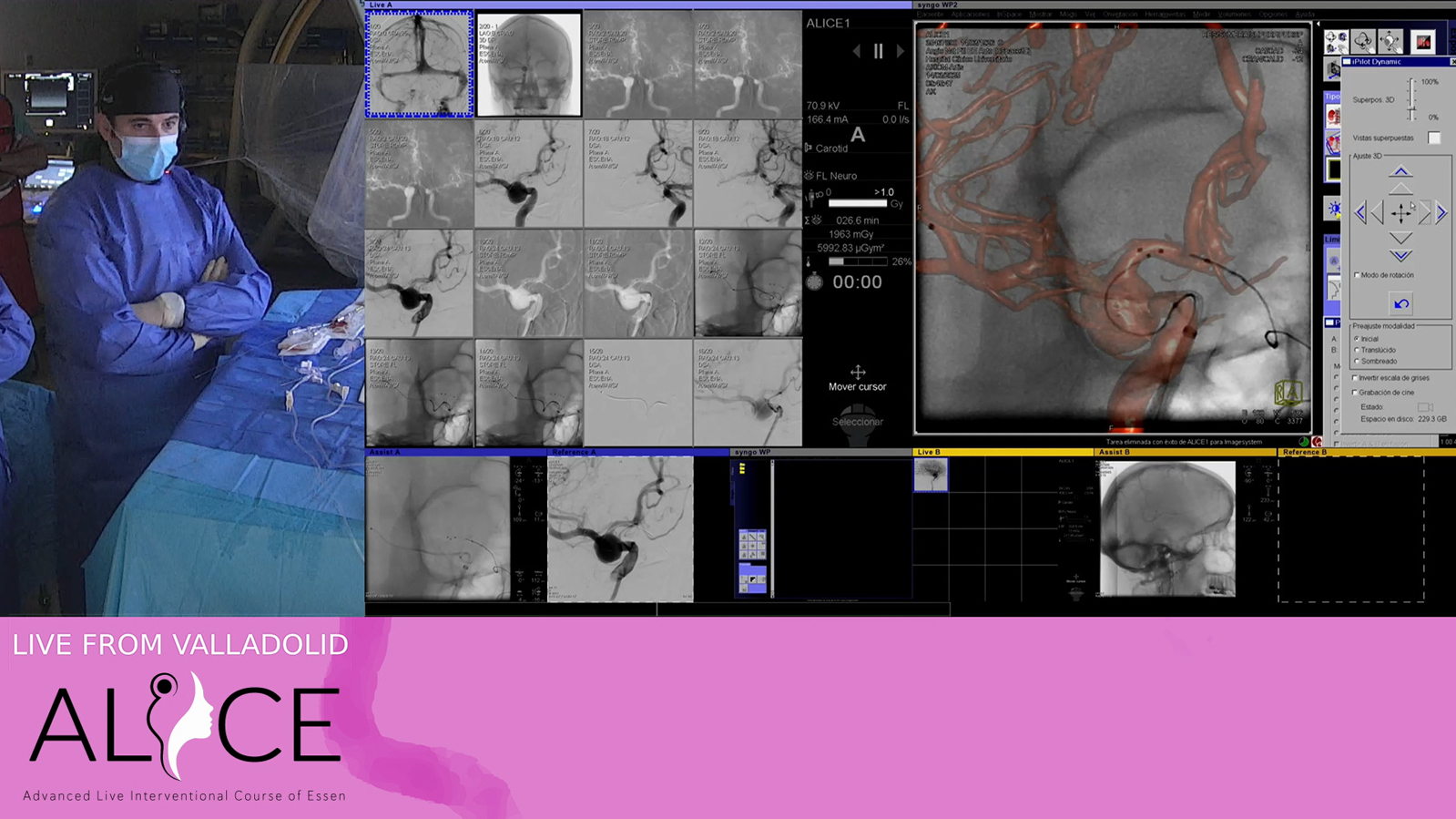Click the bottom blue down chevron
1456x819 pixels.
(x=1400, y=256)
